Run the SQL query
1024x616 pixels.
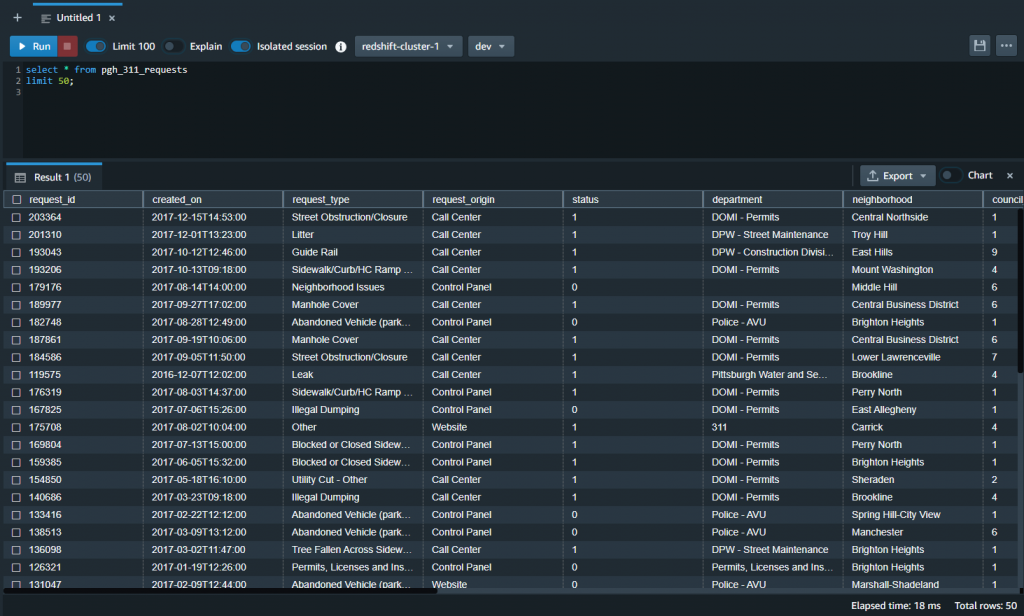(x=33, y=46)
